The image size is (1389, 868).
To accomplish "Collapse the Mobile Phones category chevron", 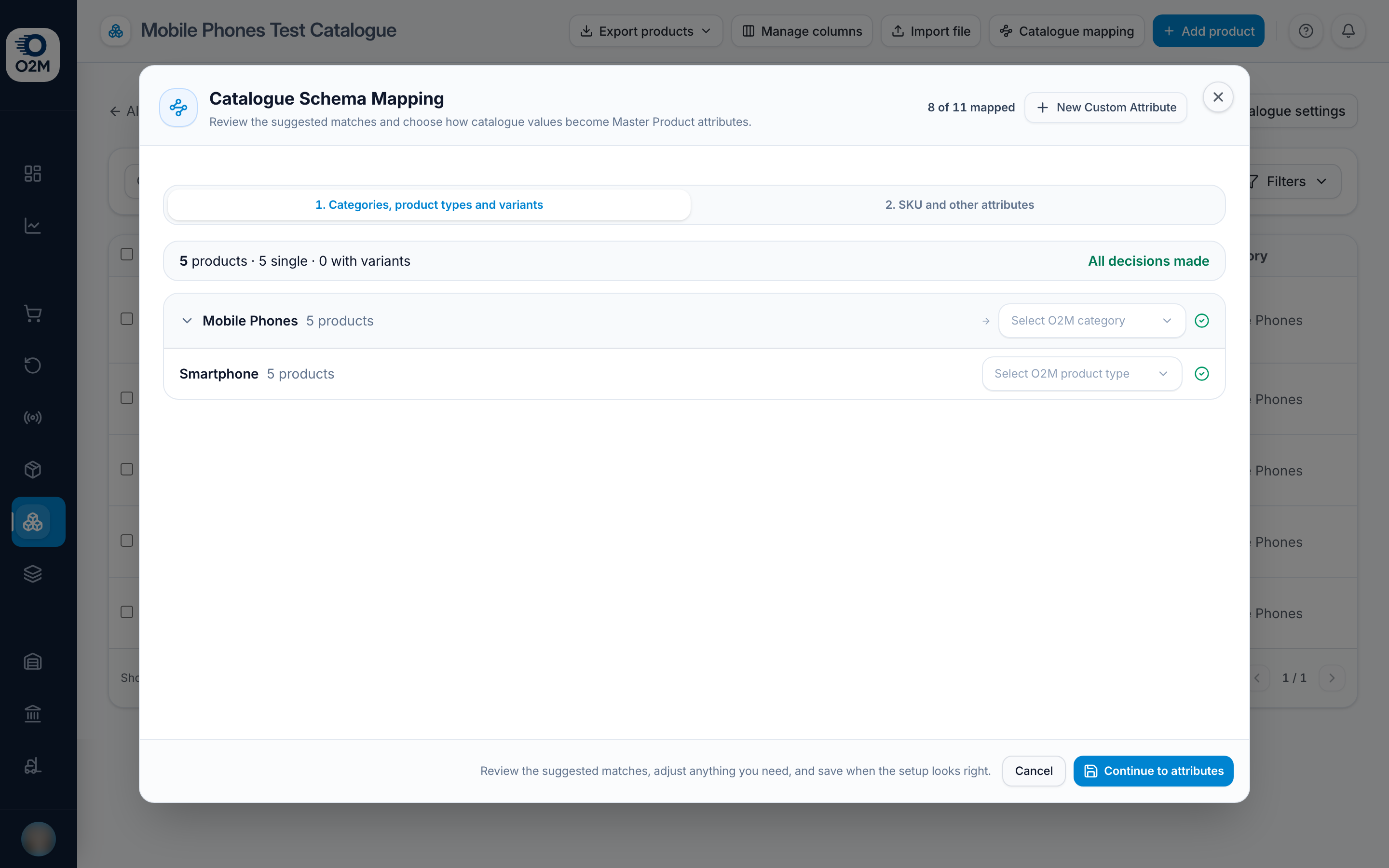I will pos(187,320).
